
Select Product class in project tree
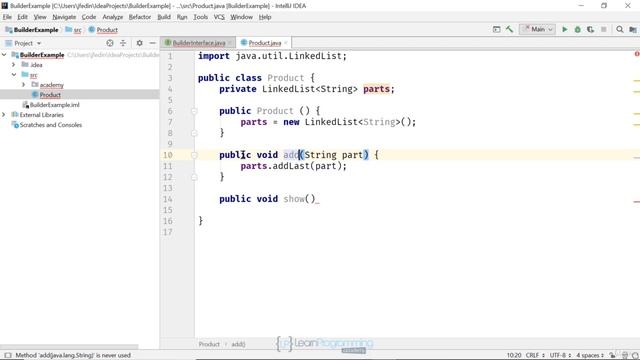coord(50,95)
